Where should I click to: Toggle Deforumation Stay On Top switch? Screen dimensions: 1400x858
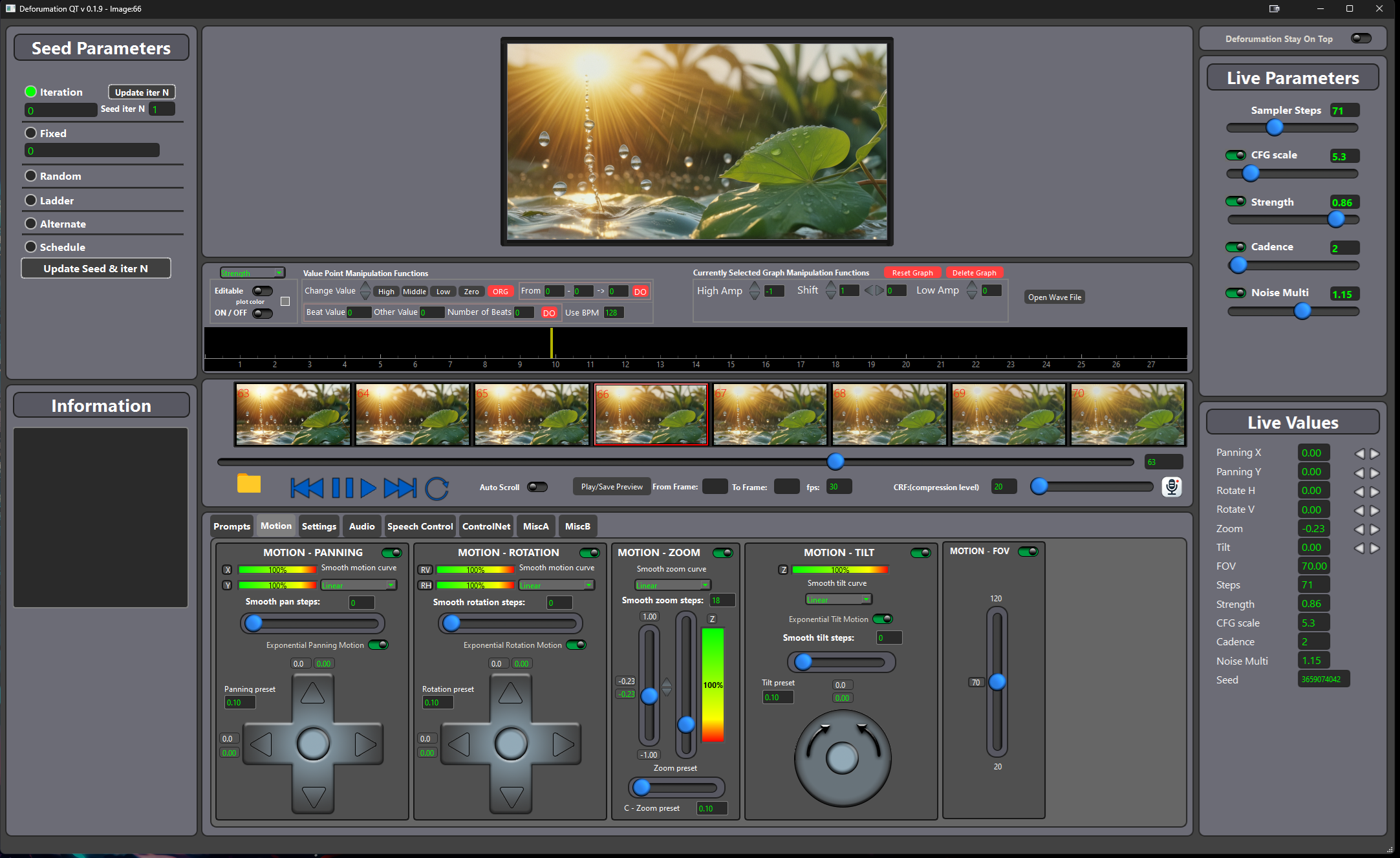coord(1361,39)
